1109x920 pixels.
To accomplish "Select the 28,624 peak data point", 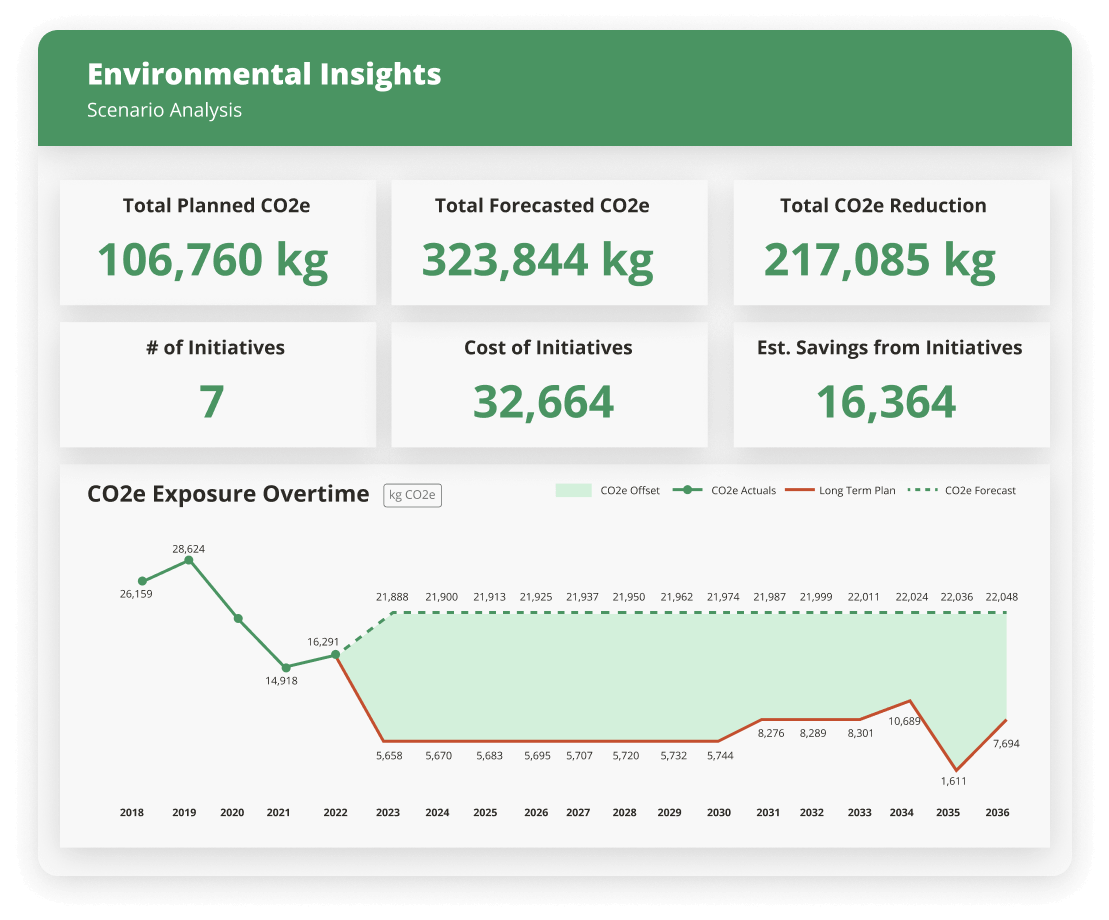I will (x=188, y=562).
